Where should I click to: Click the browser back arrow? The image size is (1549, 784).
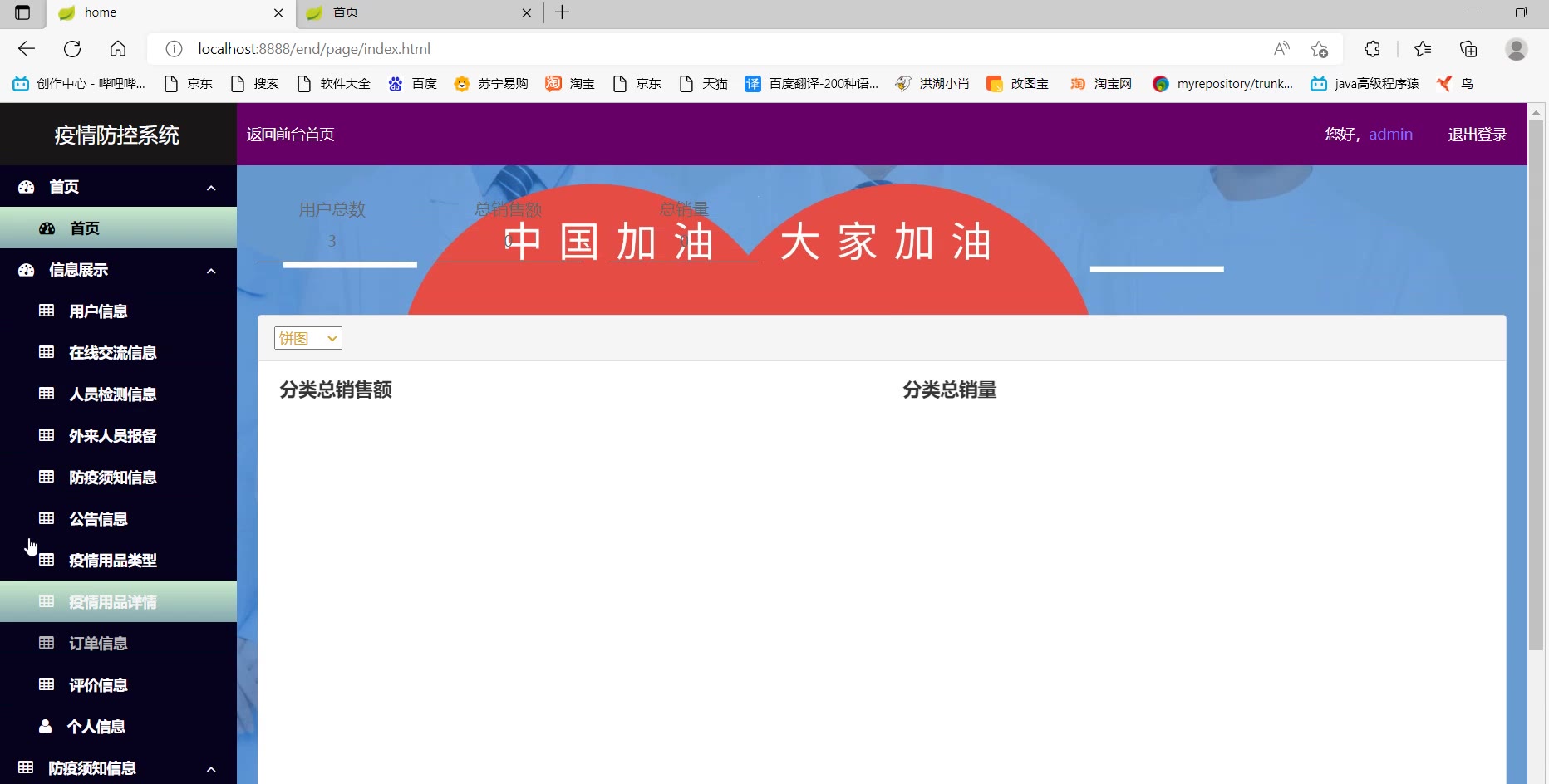coord(27,49)
